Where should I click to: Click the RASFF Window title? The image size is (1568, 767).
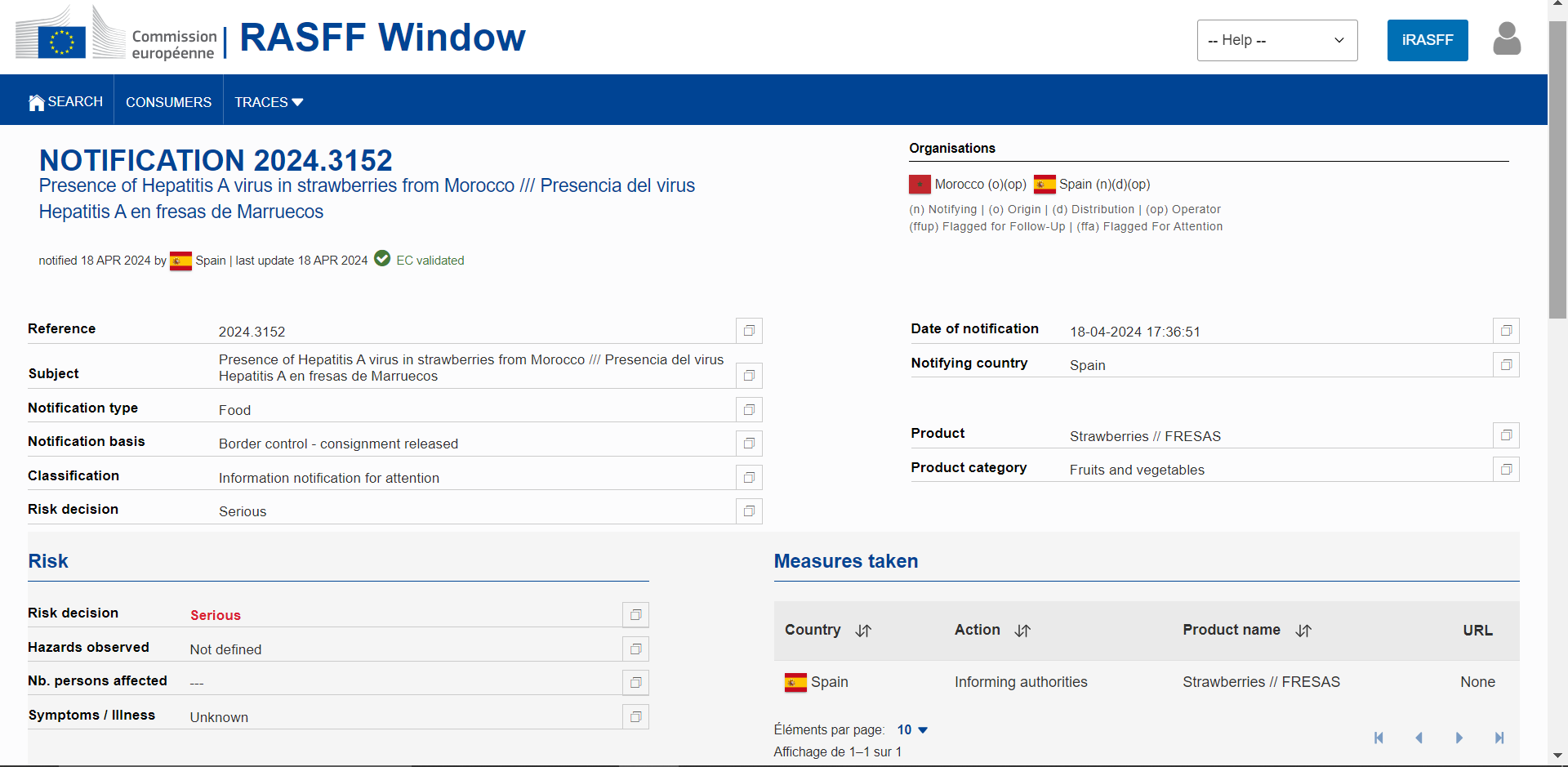(382, 38)
